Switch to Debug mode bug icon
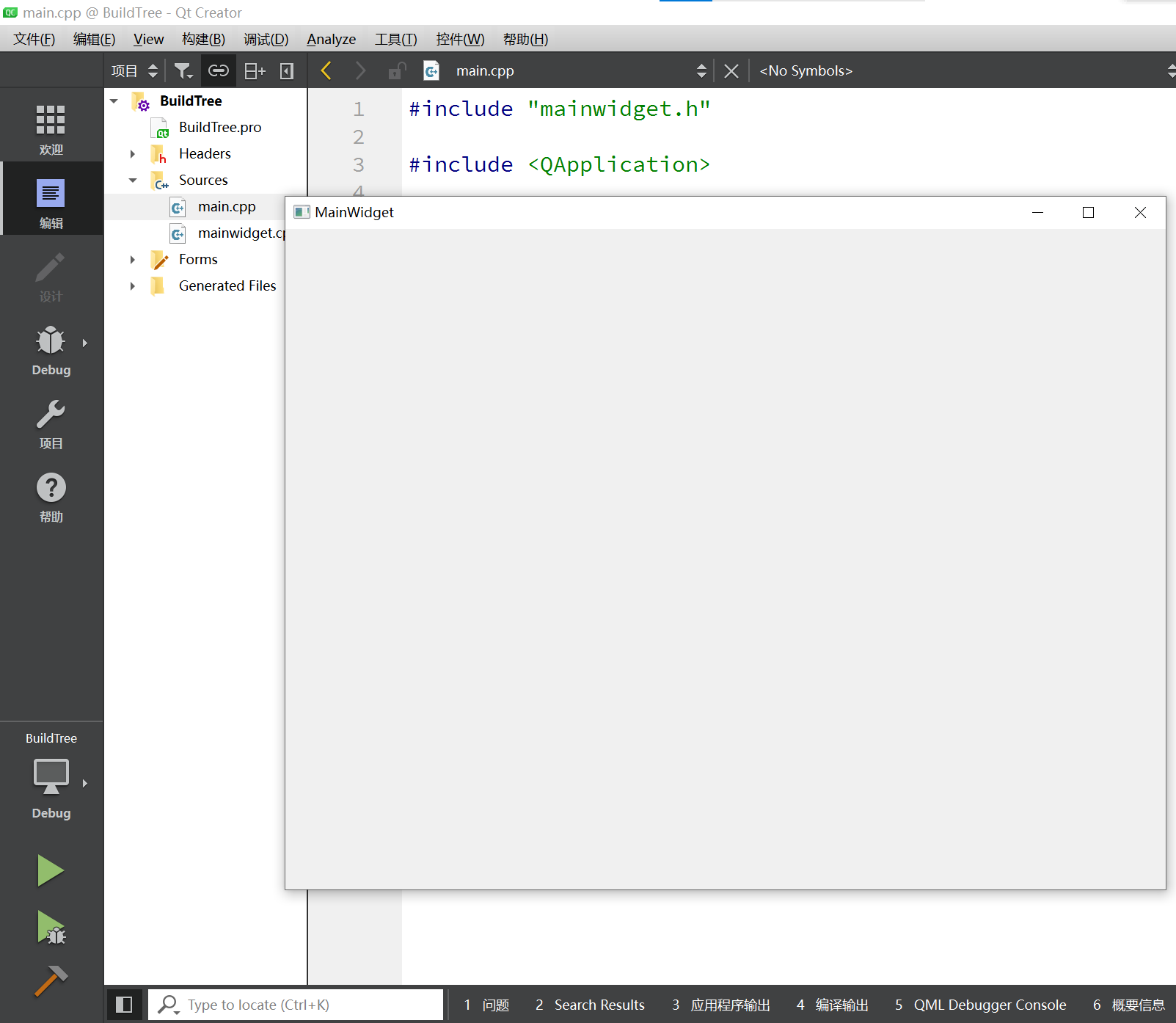This screenshot has height=1023, width=1176. point(51,342)
